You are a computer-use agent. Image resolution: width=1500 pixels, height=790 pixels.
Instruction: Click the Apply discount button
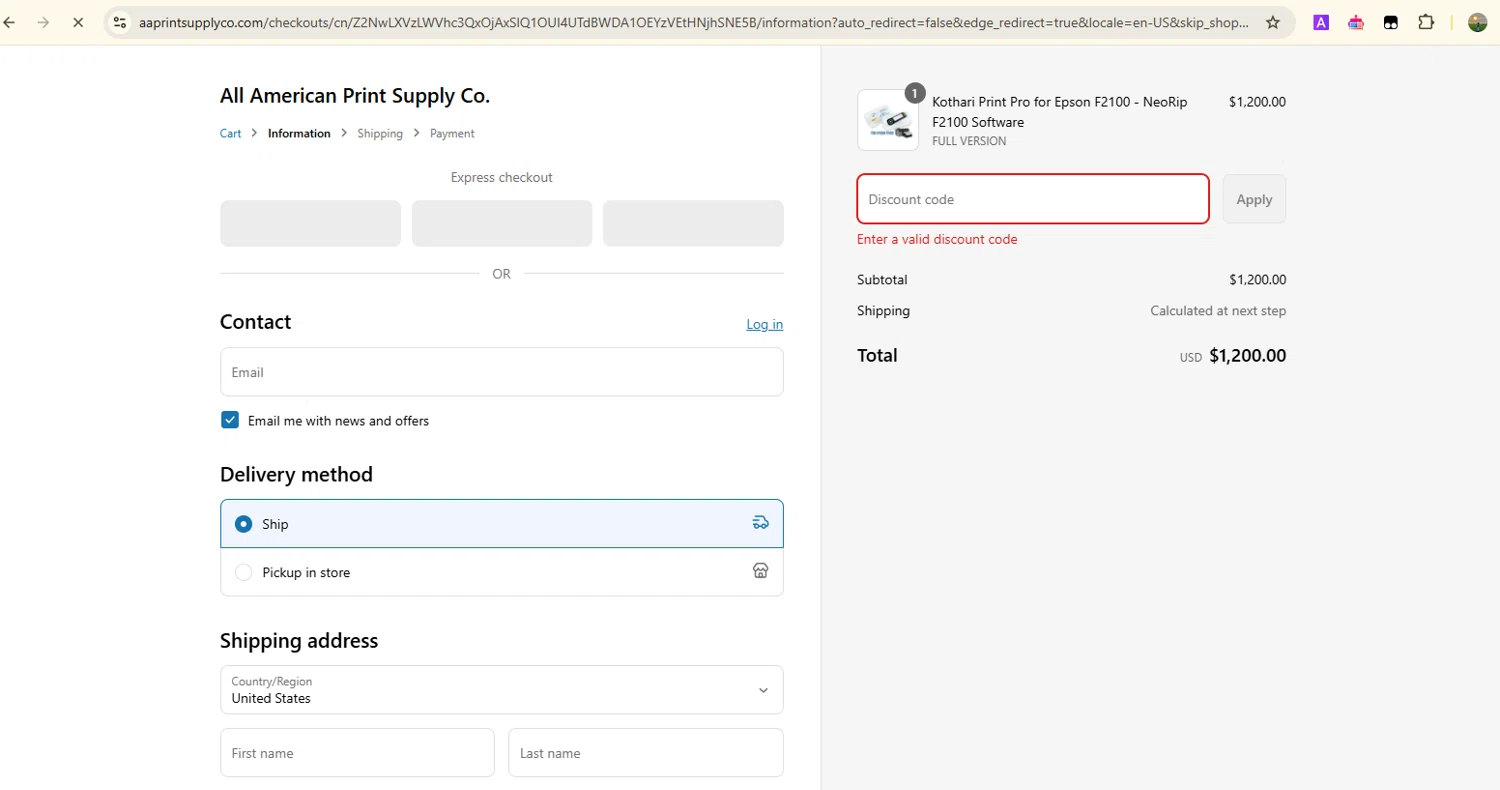[x=1254, y=199]
